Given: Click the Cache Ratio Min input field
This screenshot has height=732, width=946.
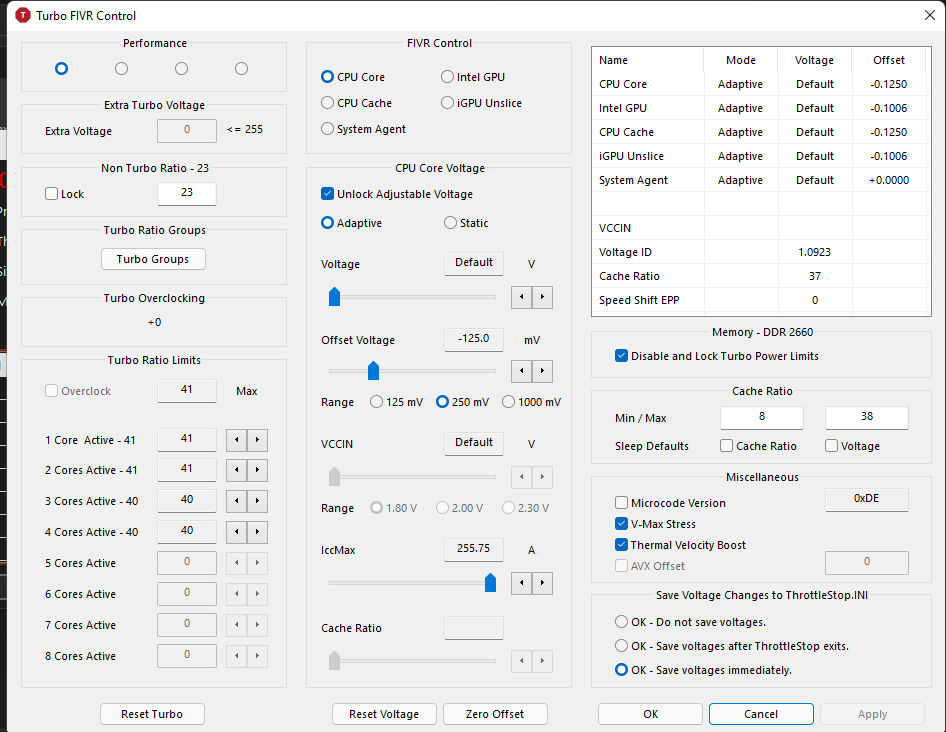Looking at the screenshot, I should (x=762, y=417).
